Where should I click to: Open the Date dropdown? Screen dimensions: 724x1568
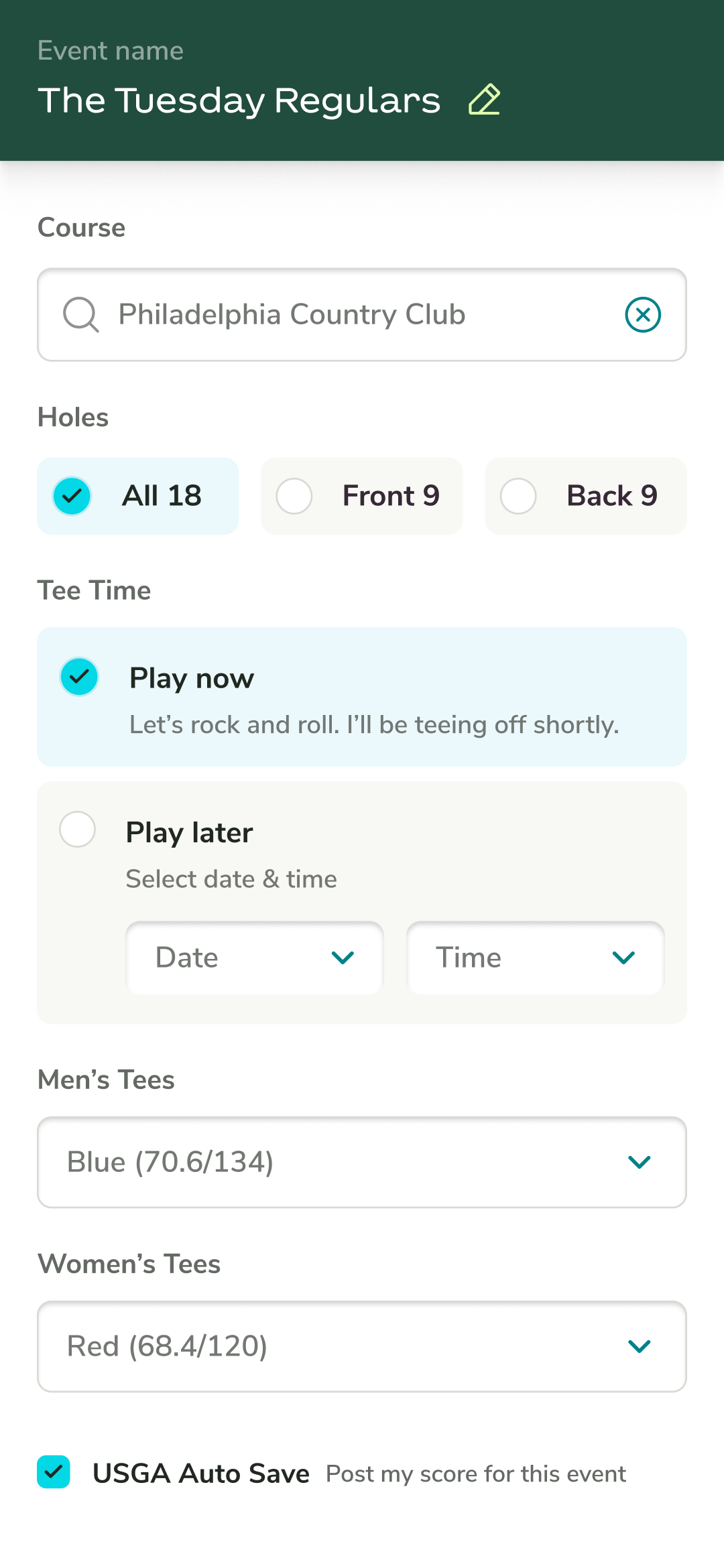[255, 958]
